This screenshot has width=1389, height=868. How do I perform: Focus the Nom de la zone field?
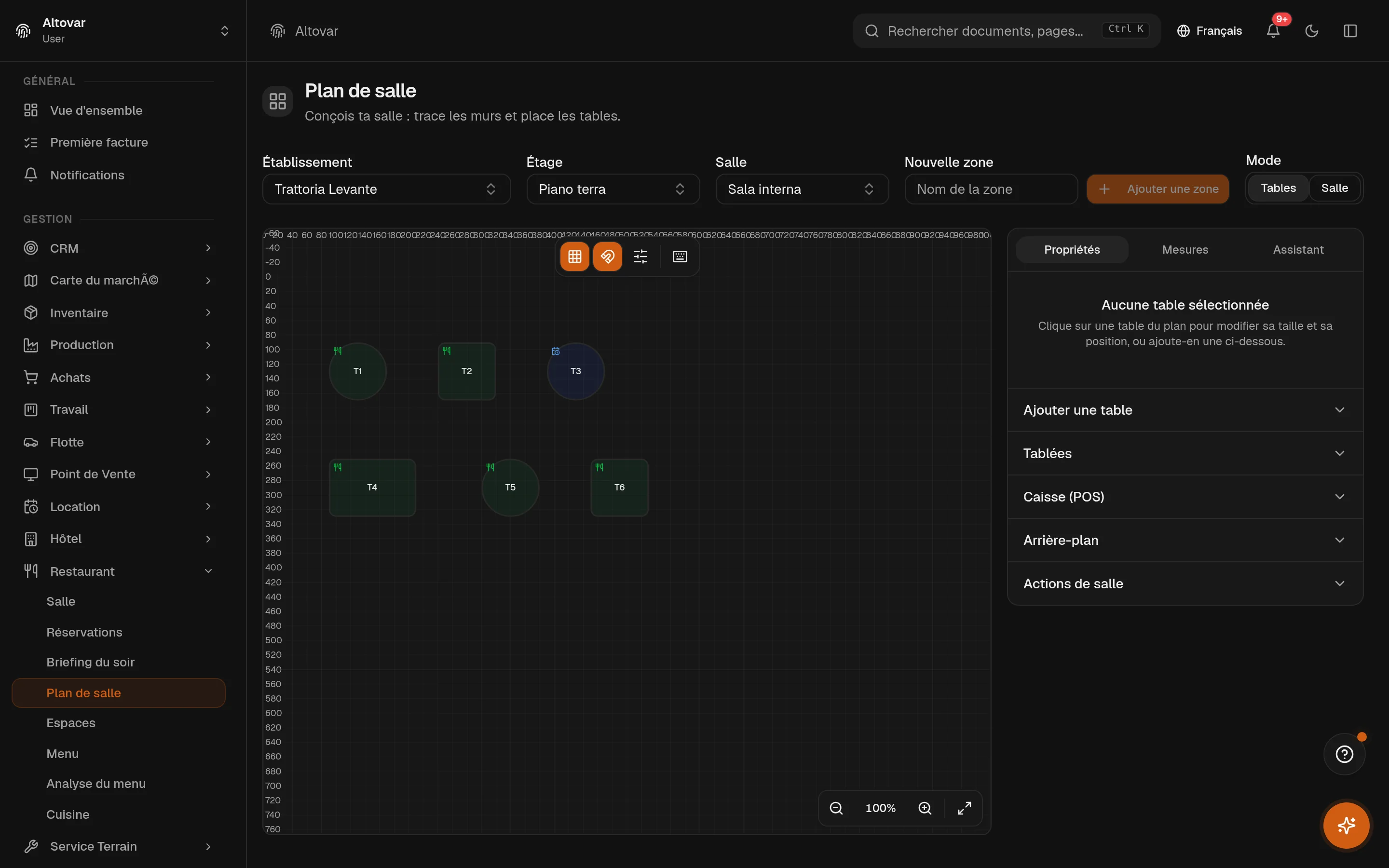point(991,190)
